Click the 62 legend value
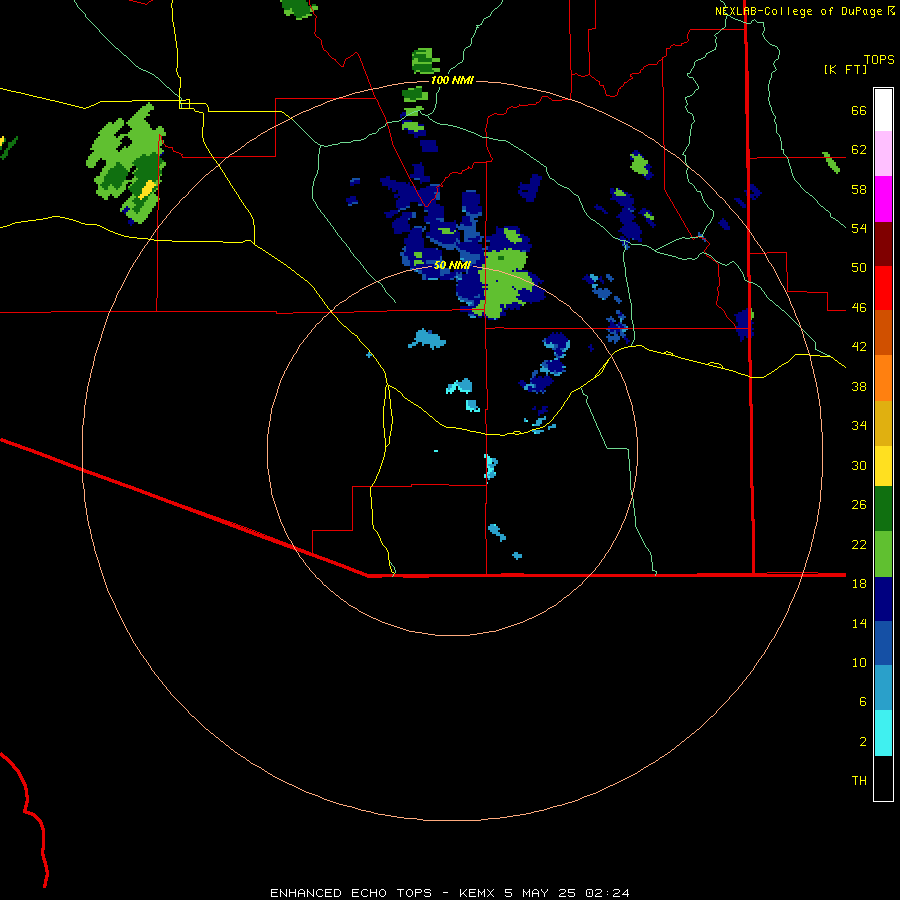Image resolution: width=900 pixels, height=900 pixels. (859, 150)
